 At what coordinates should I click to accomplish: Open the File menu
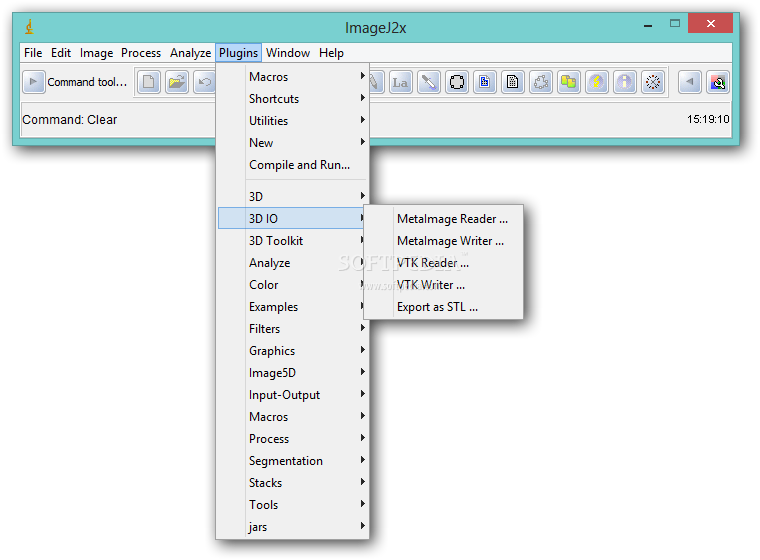(x=33, y=52)
